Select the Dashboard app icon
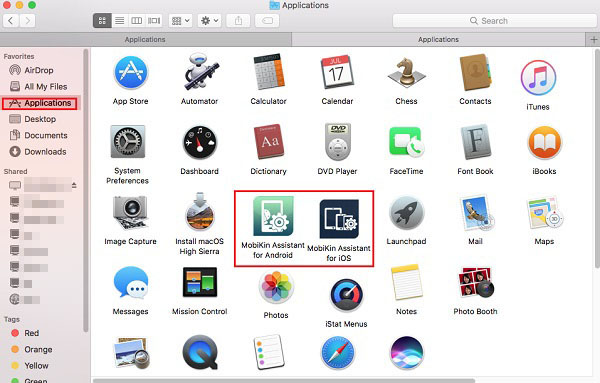Viewport: 600px width, 383px height. tap(199, 142)
